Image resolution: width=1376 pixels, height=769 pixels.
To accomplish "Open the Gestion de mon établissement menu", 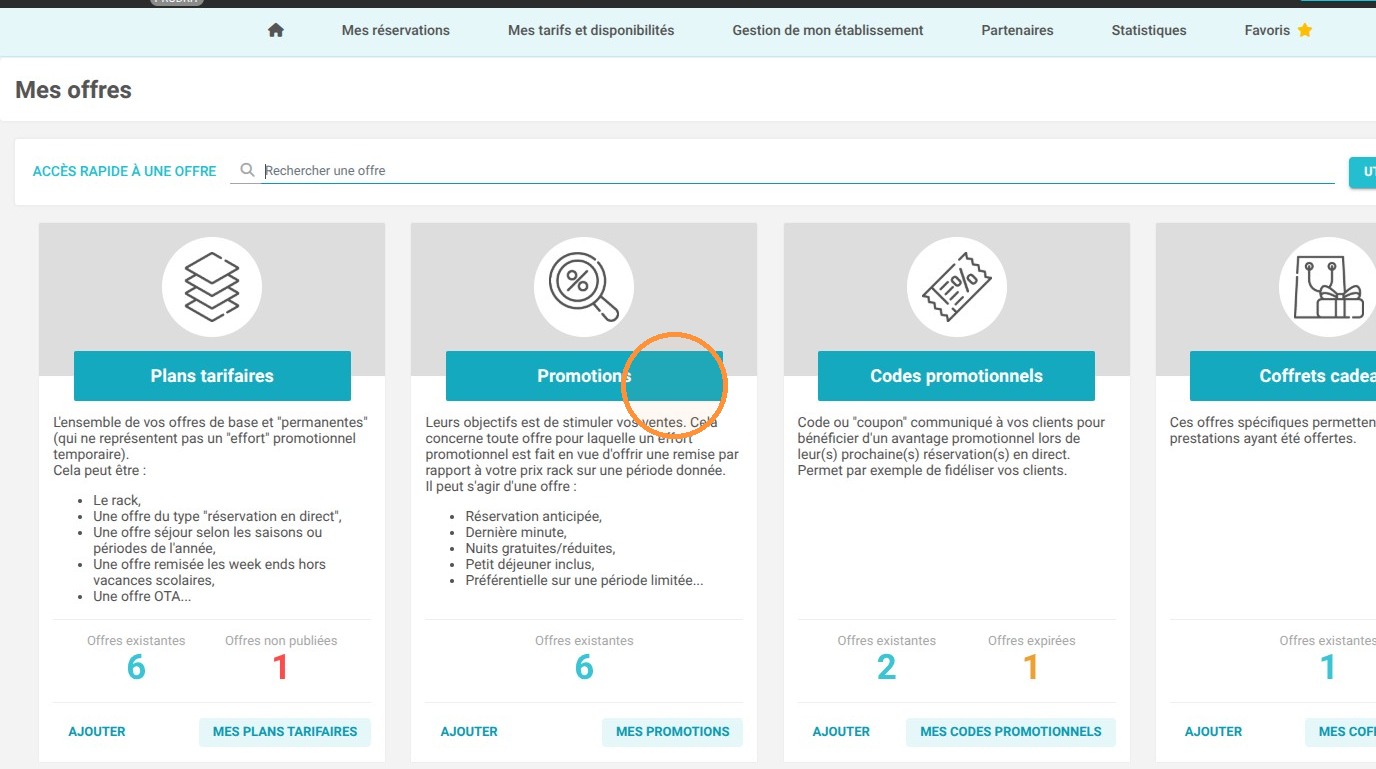I will [x=828, y=30].
